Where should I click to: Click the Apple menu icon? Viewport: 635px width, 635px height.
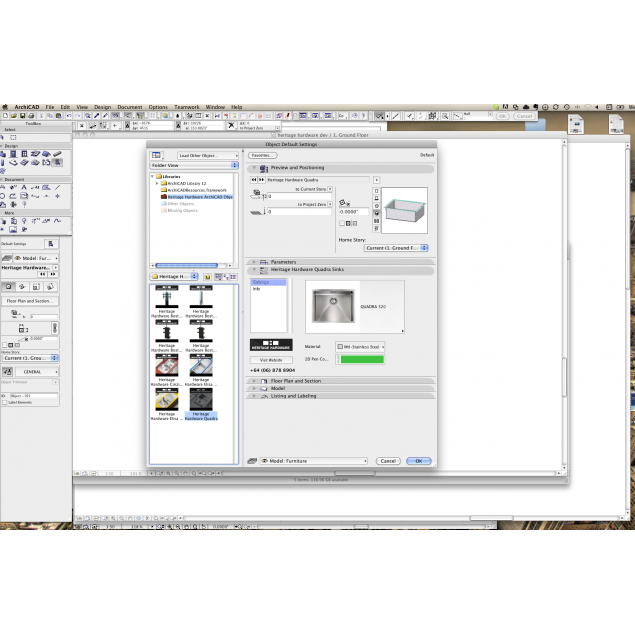[5, 107]
